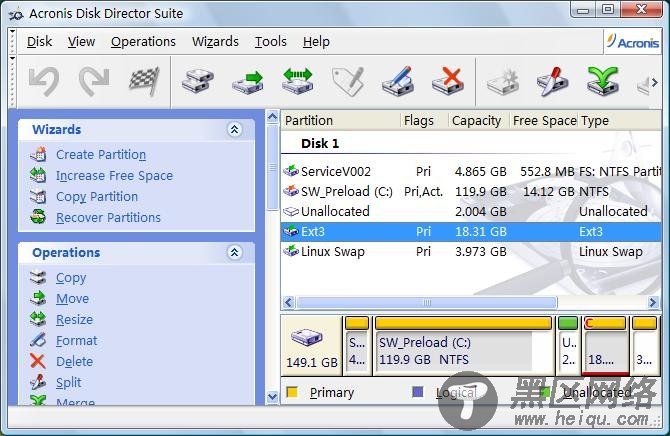Click the Copy operation icon in sidebar
The image size is (670, 436).
pos(38,277)
